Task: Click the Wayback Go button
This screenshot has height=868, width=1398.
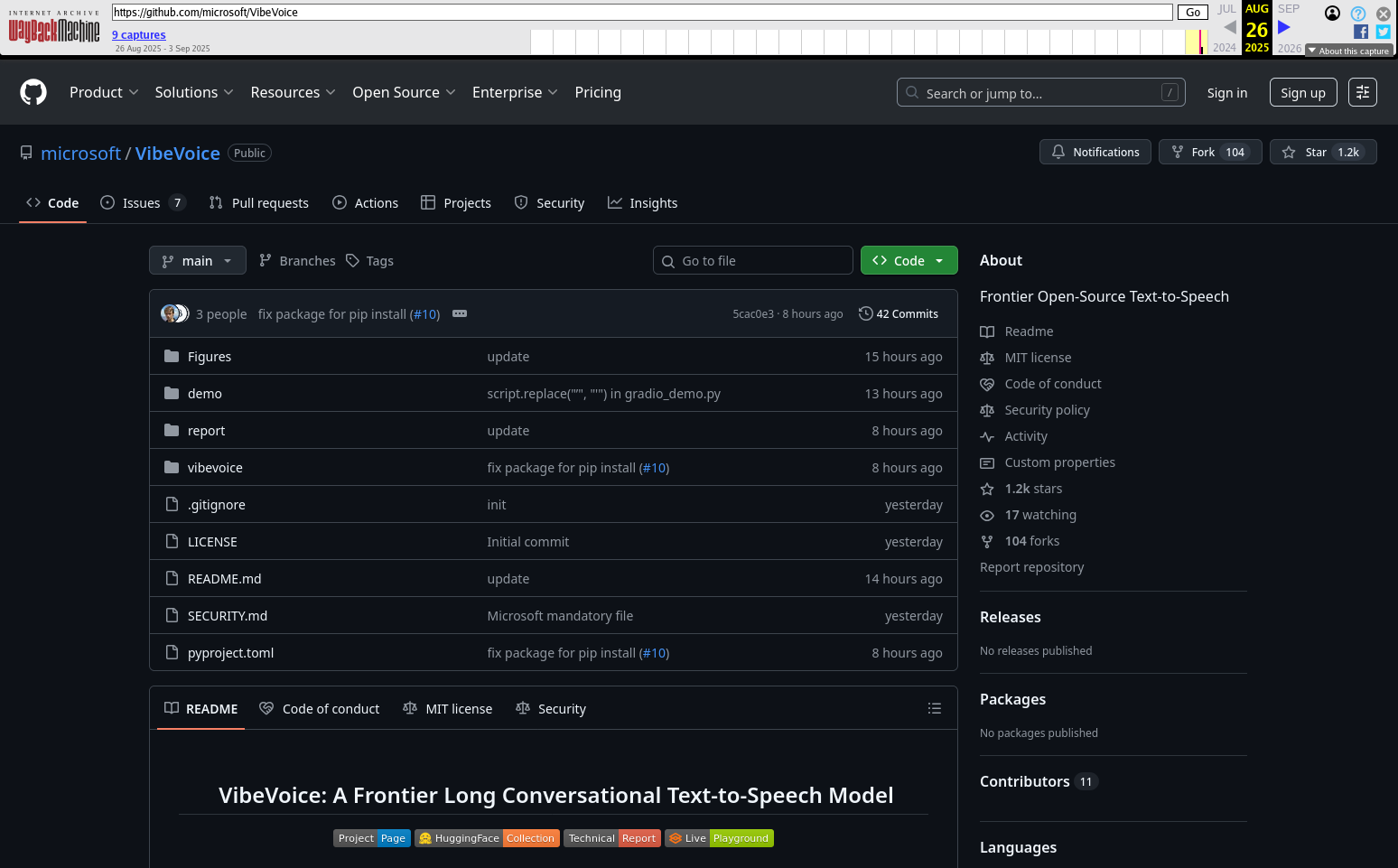Action: tap(1193, 12)
